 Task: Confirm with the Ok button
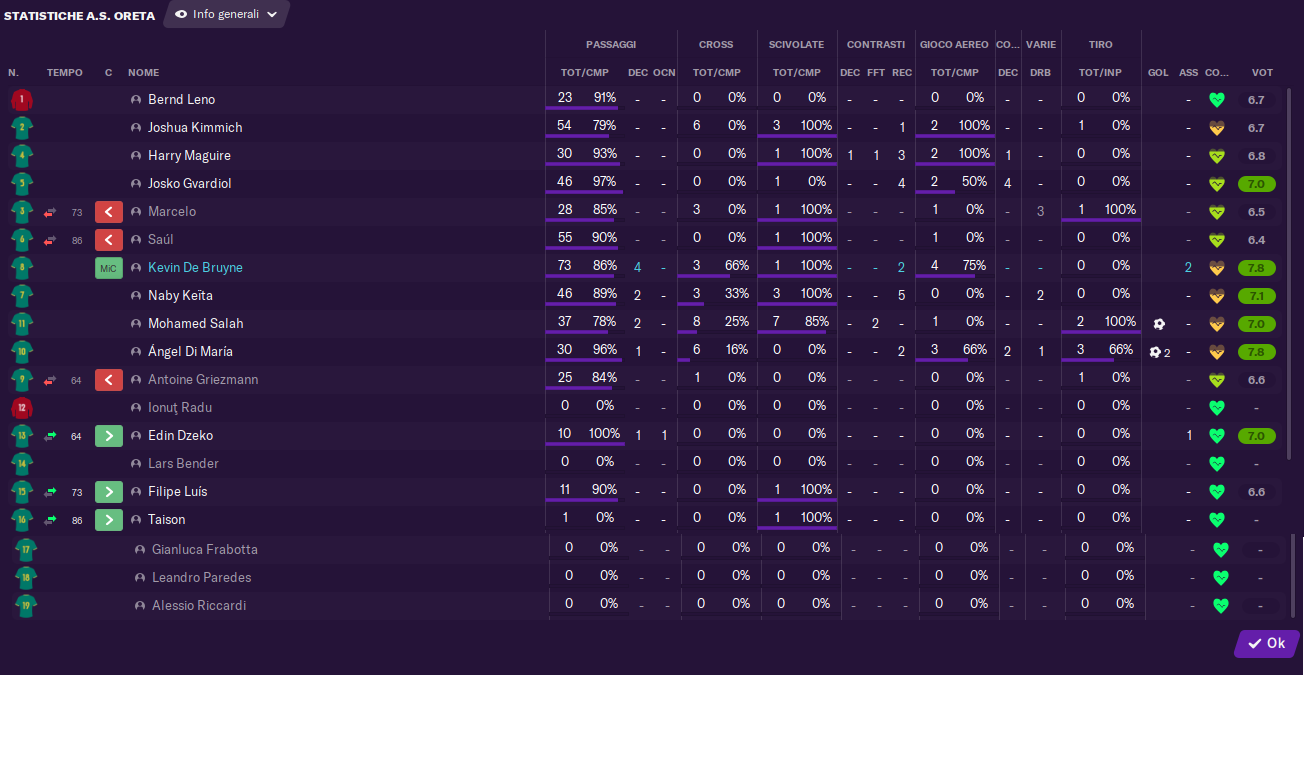point(1267,643)
